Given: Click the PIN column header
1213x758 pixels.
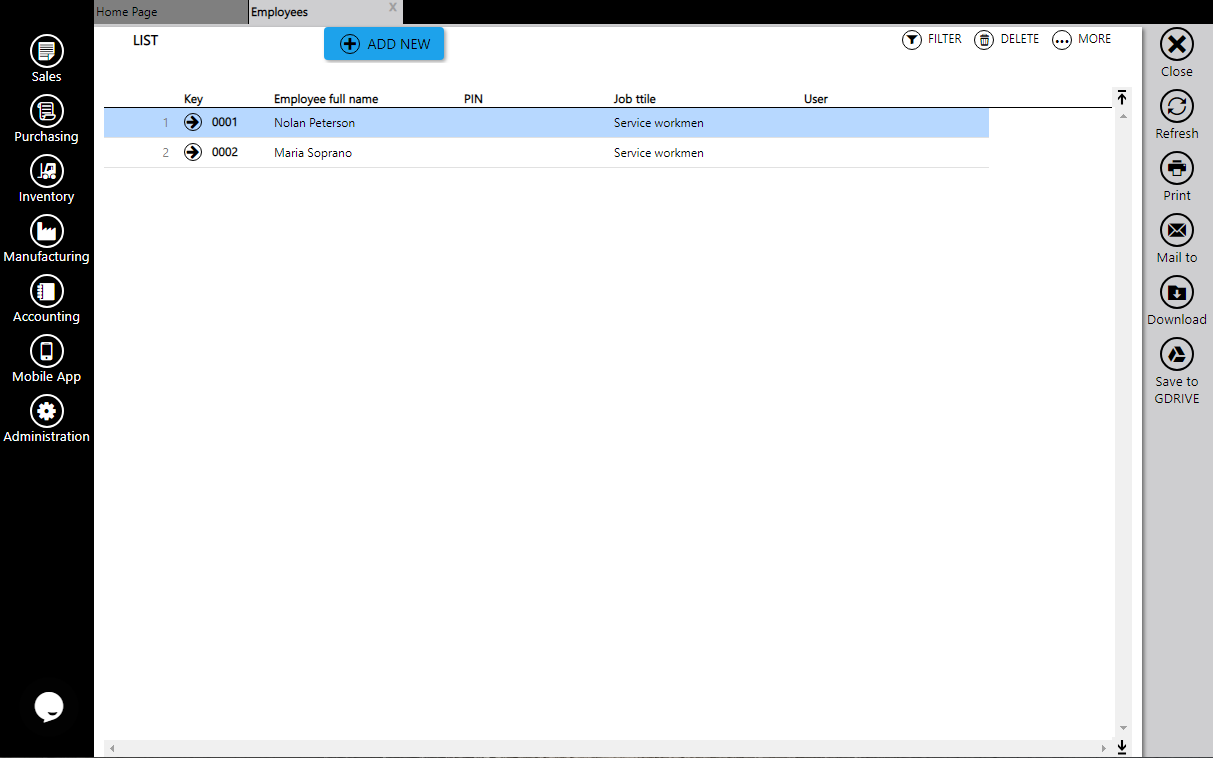Looking at the screenshot, I should tap(473, 99).
